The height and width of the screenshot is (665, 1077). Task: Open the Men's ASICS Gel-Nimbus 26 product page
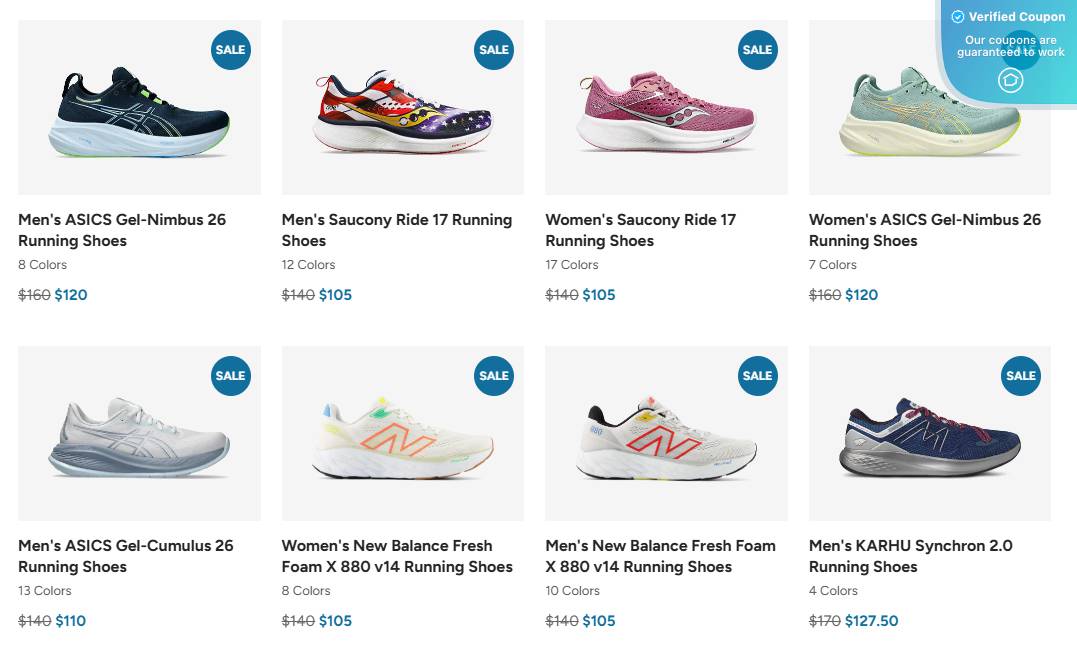click(x=121, y=230)
